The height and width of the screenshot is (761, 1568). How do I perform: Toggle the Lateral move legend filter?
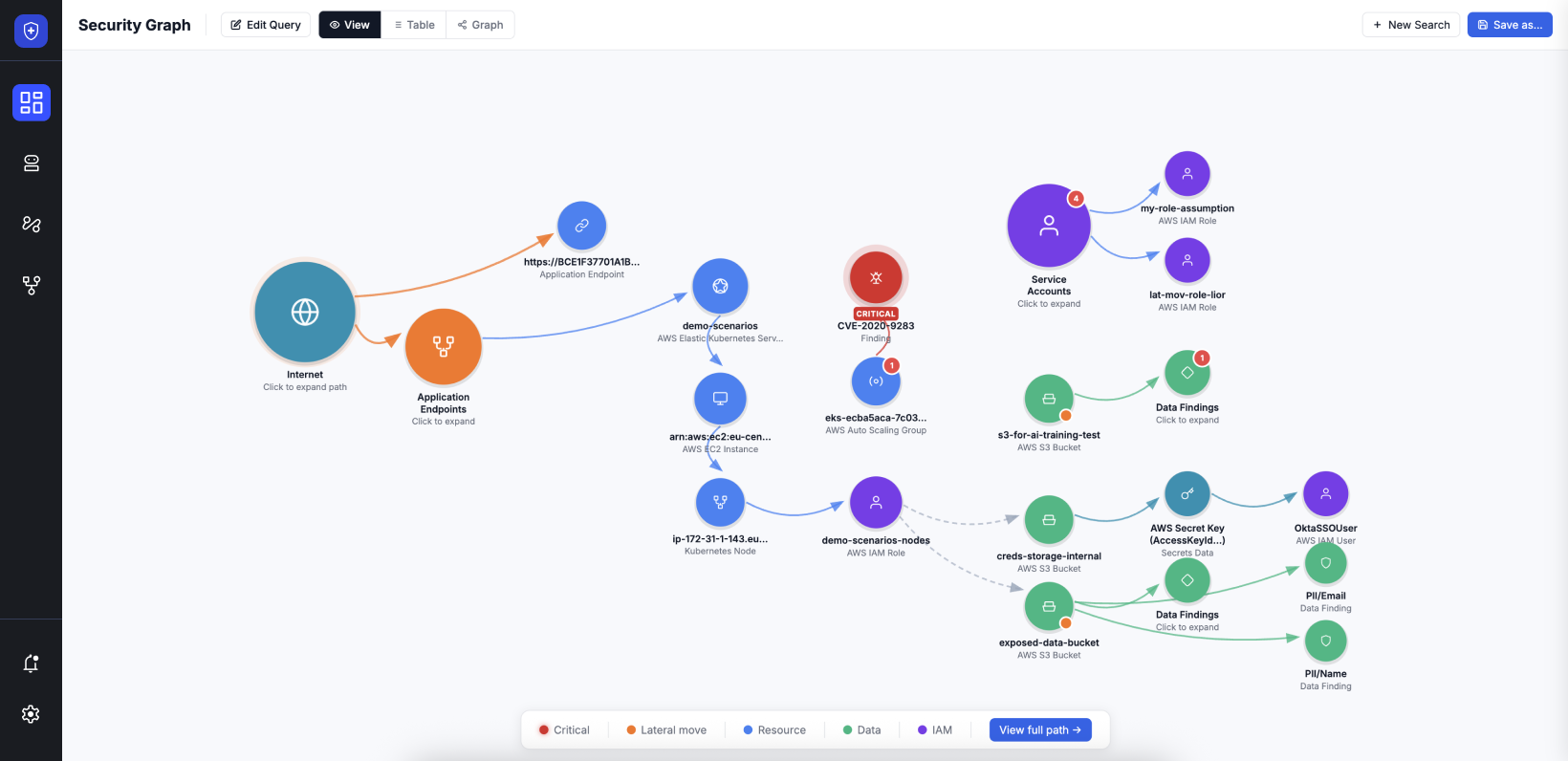[x=666, y=729]
